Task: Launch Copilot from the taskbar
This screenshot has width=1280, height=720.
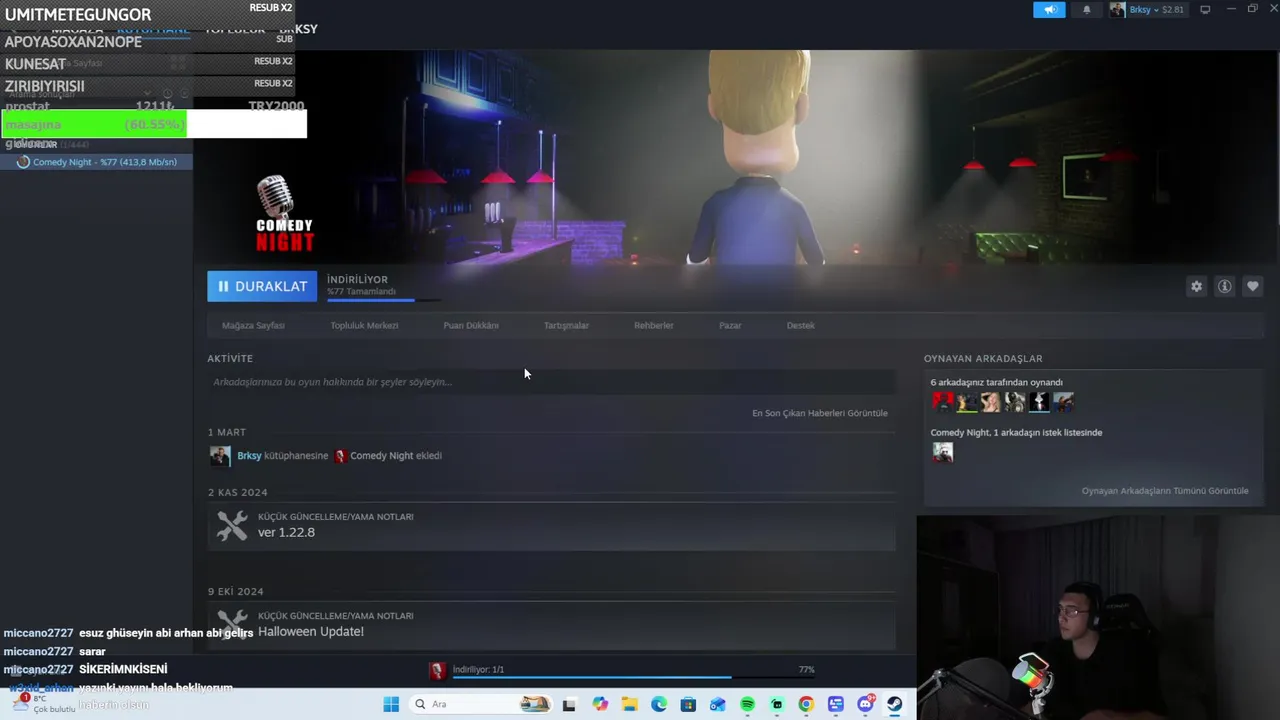Action: pyautogui.click(x=600, y=704)
